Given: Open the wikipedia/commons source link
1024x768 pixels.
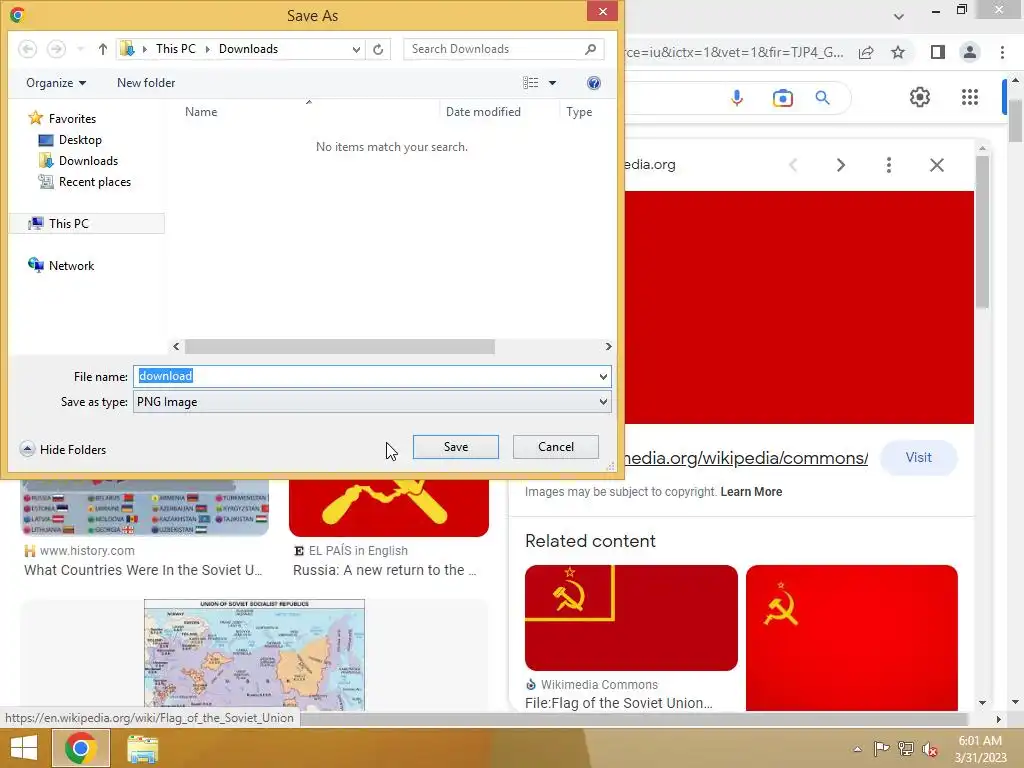Looking at the screenshot, I should point(746,458).
